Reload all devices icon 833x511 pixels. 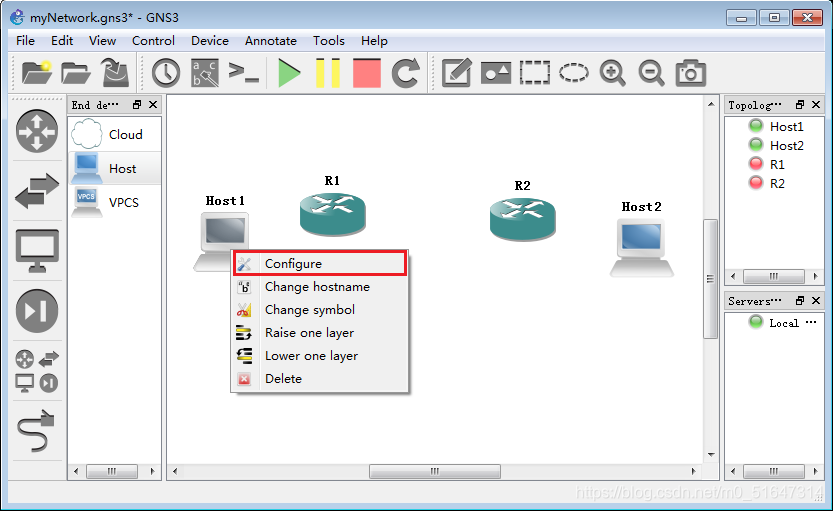[406, 73]
